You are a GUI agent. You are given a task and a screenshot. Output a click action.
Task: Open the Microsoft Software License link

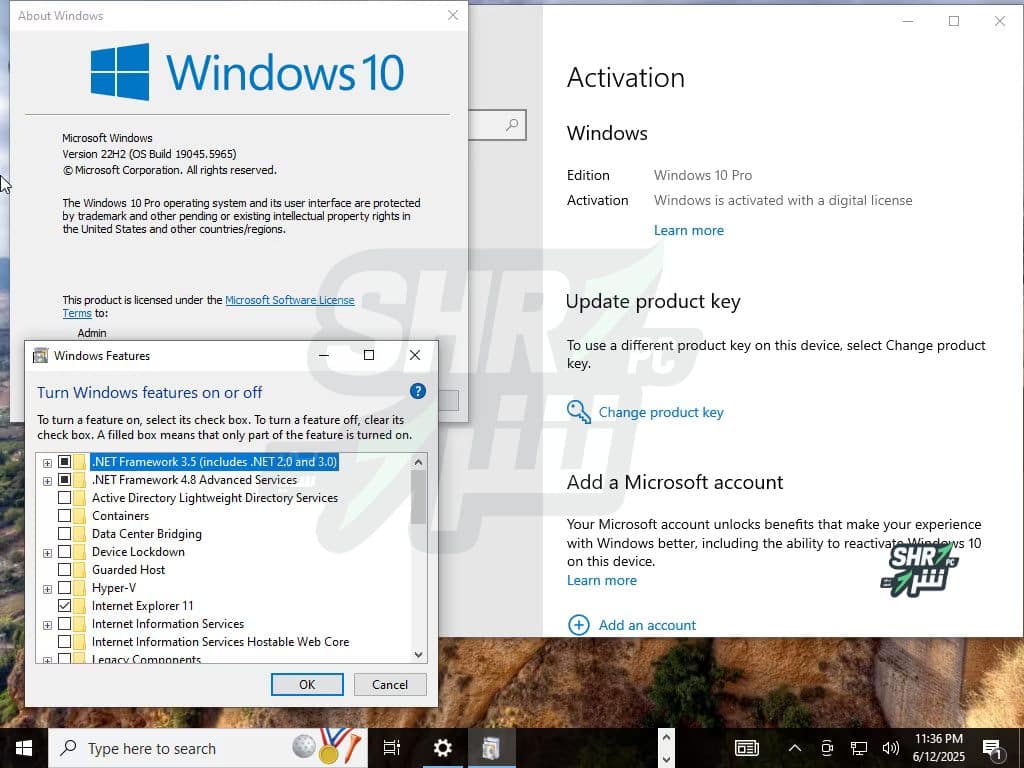[x=290, y=300]
